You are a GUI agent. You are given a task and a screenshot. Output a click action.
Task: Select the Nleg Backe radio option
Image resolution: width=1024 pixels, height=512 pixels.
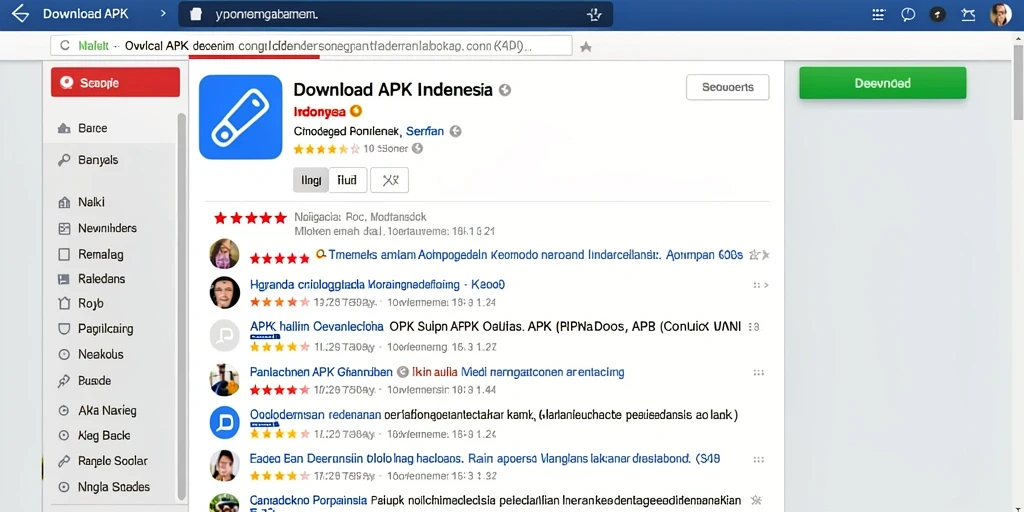(64, 436)
